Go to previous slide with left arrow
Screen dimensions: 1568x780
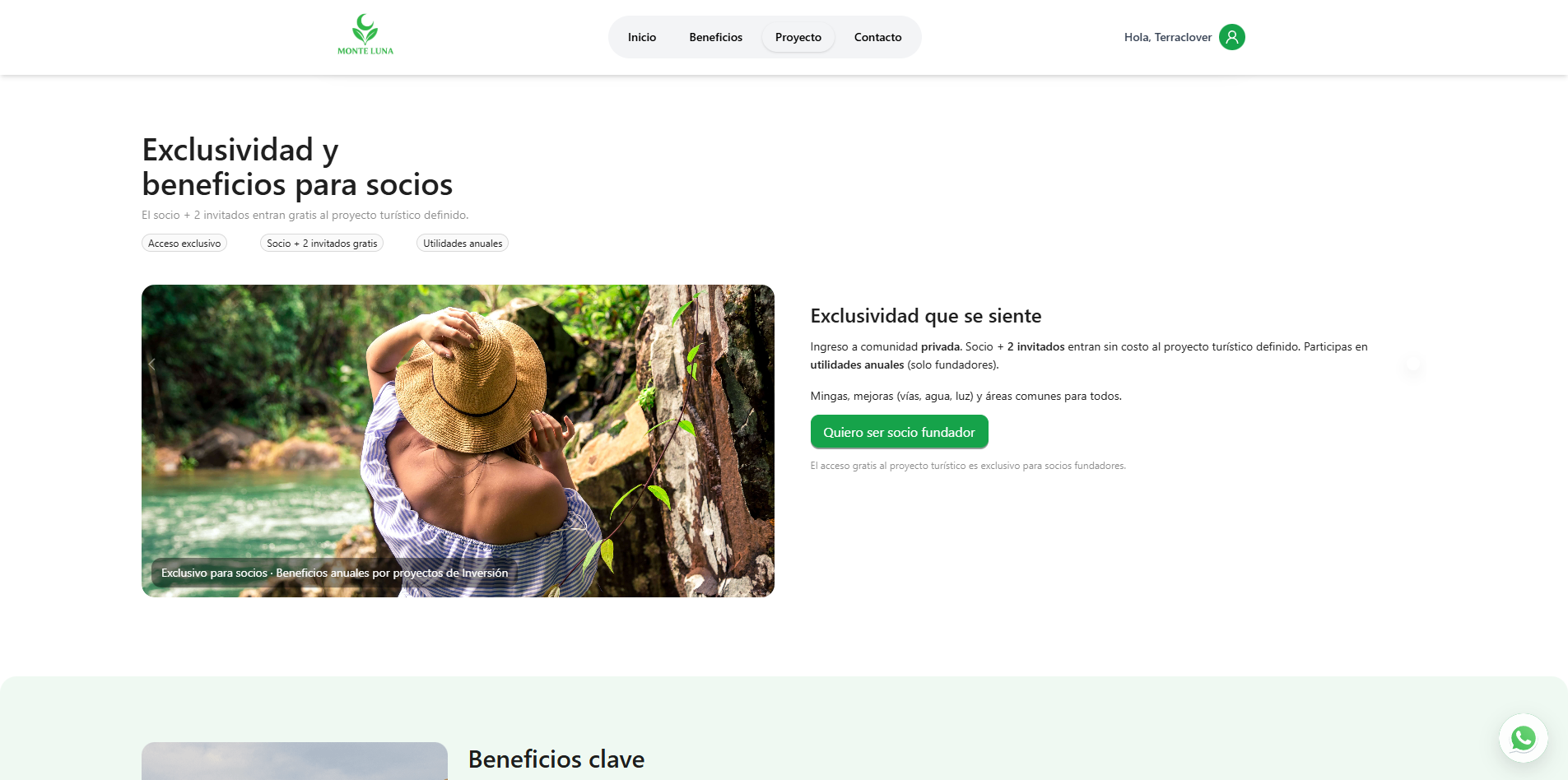[151, 364]
